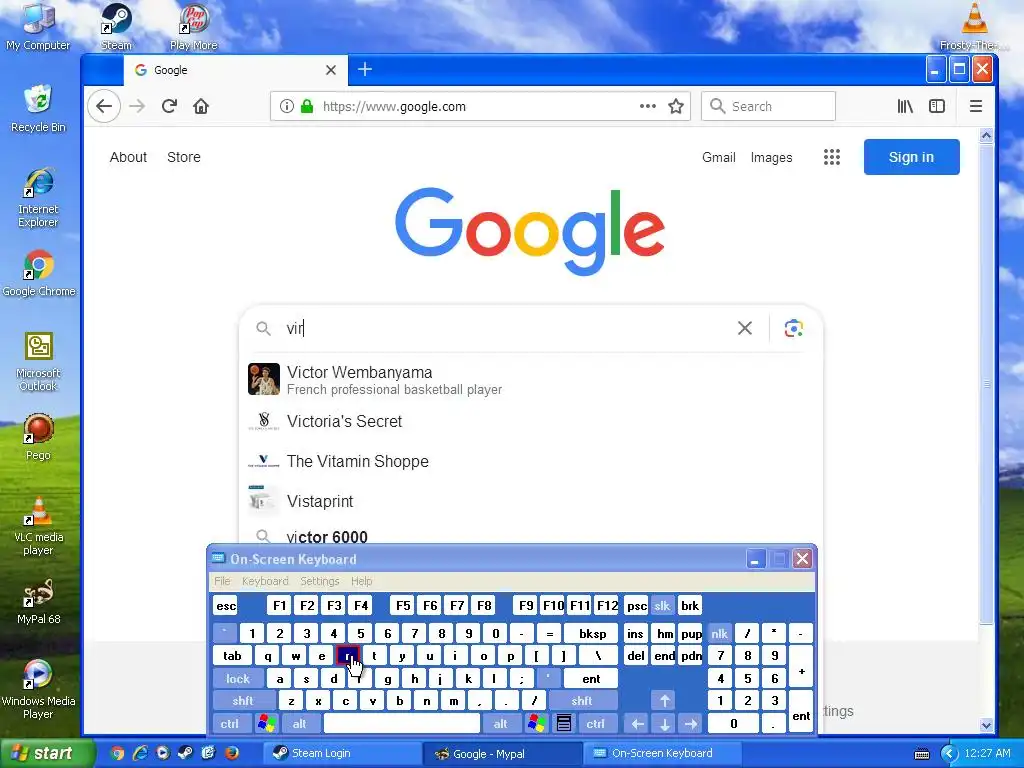Screen dimensions: 1024x768
Task: Open Google apps grid
Action: point(831,157)
